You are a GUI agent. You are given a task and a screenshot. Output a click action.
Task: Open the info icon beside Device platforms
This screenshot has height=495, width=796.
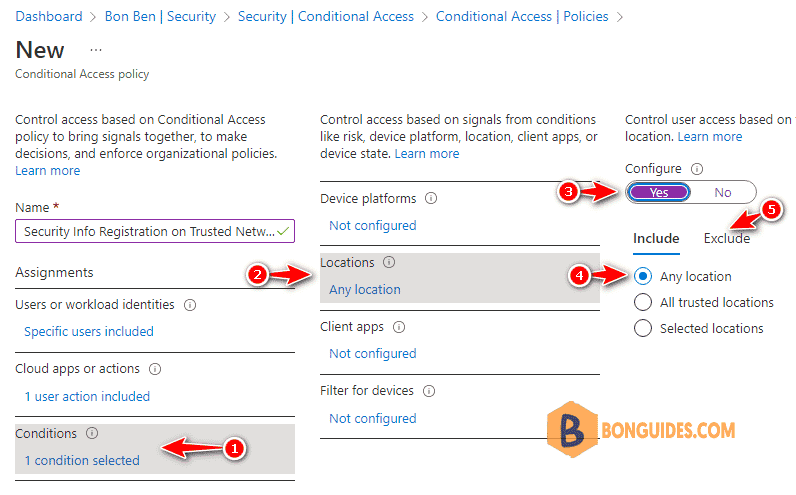tap(431, 198)
